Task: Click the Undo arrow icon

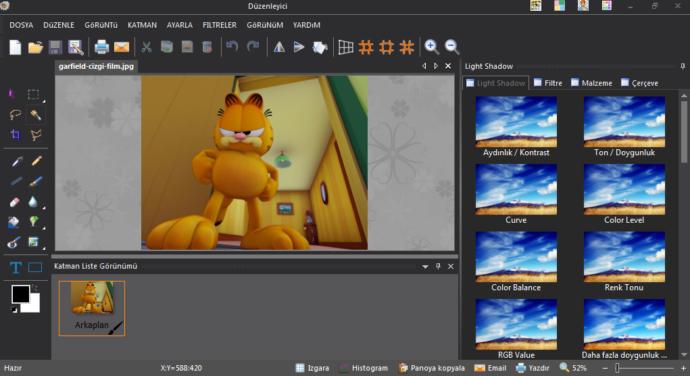Action: (x=232, y=46)
